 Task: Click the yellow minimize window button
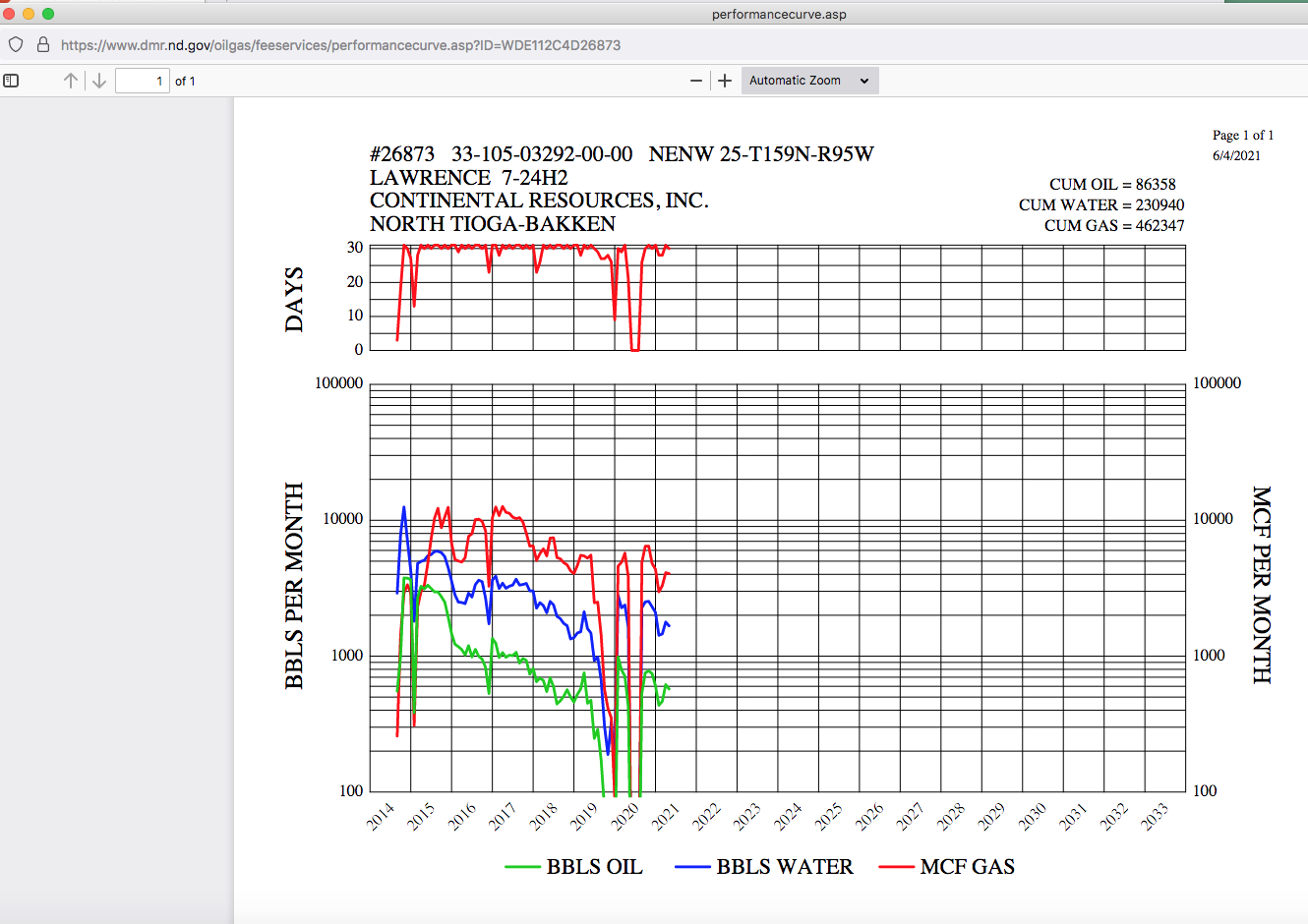(28, 13)
